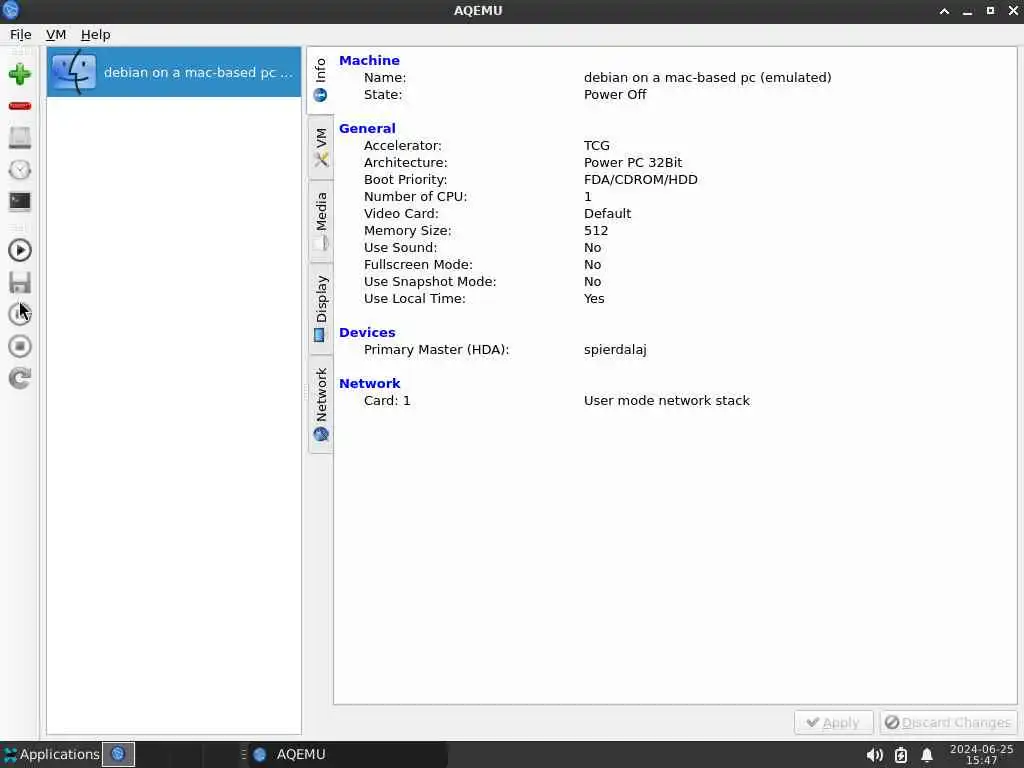Click the battery power tray icon
Screen dimensions: 1024x768
click(901, 756)
